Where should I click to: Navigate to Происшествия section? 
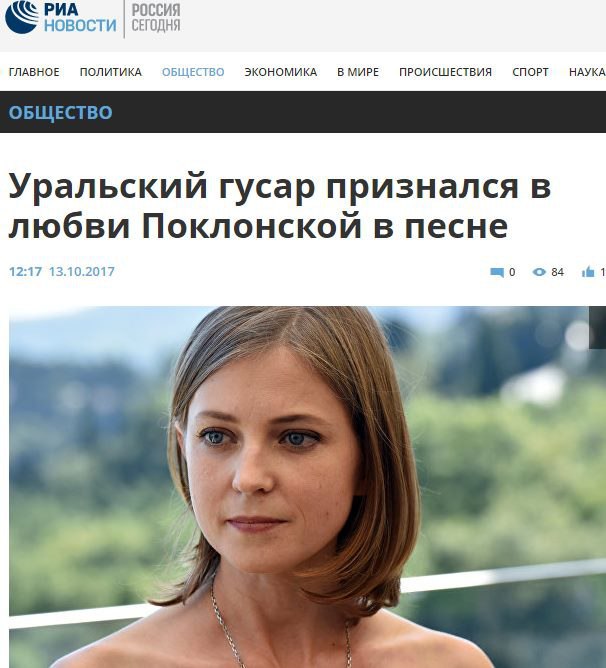[x=445, y=72]
